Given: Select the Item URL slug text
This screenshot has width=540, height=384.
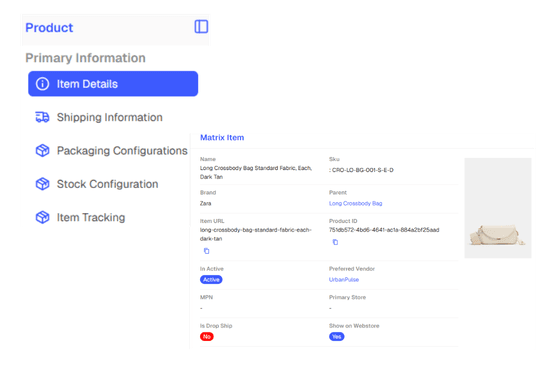Looking at the screenshot, I should (x=256, y=234).
